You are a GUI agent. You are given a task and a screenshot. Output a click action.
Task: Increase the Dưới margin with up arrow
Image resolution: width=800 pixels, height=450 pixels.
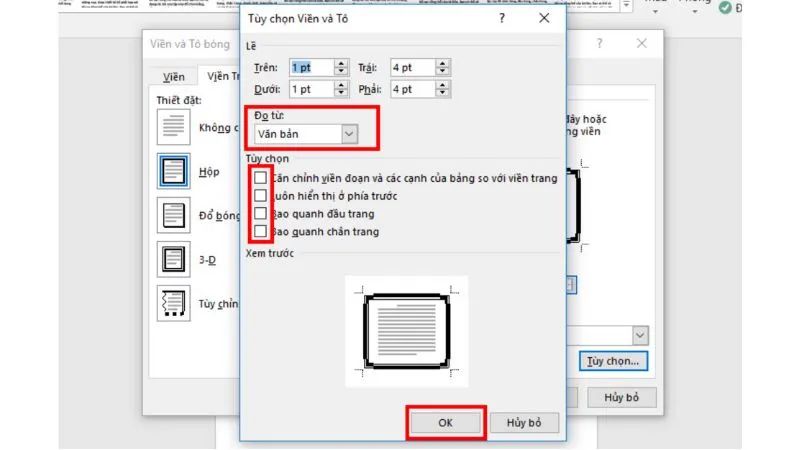point(341,85)
